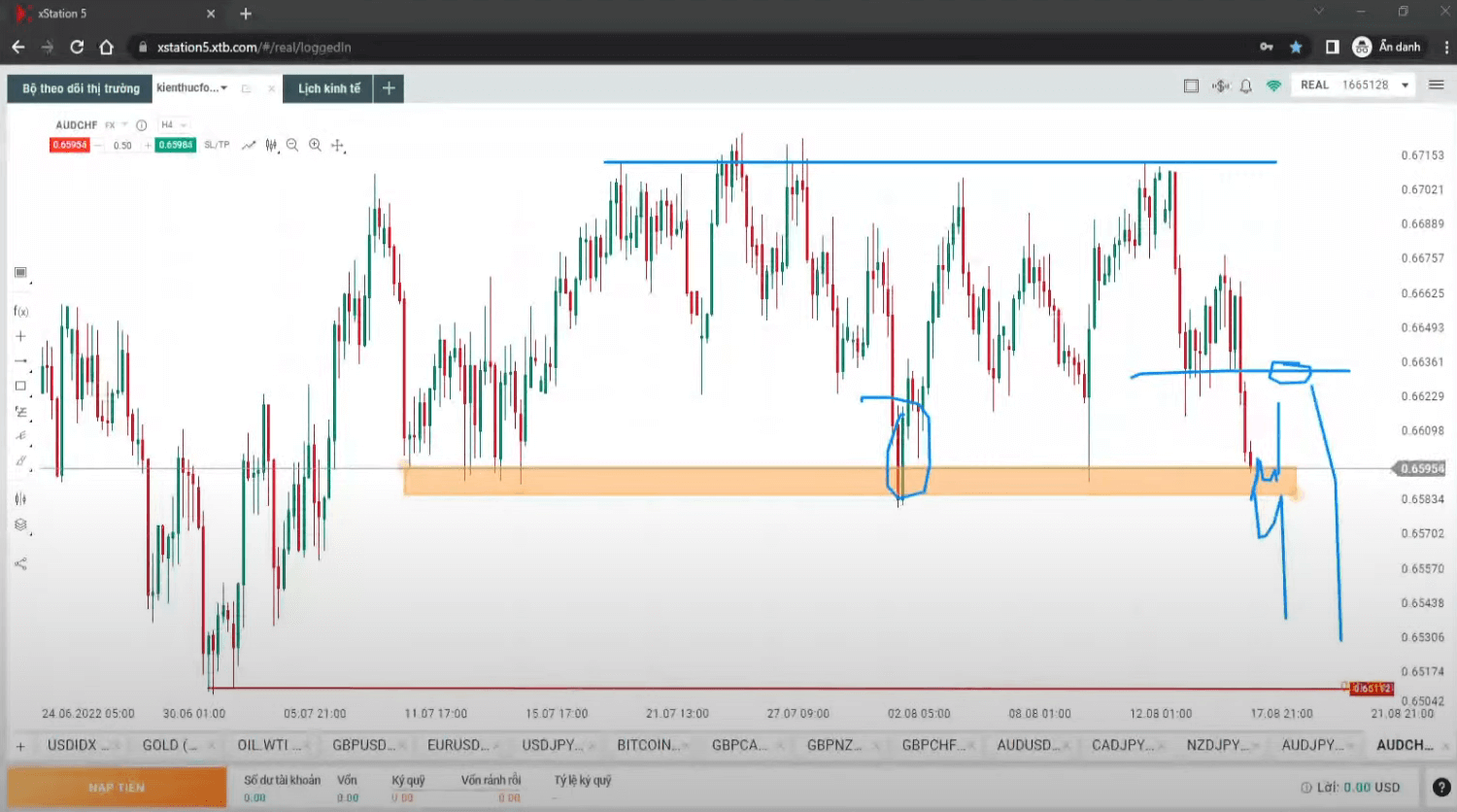1457x812 pixels.
Task: Switch to Bộ theo dõi thị trường tab
Action: pos(81,88)
